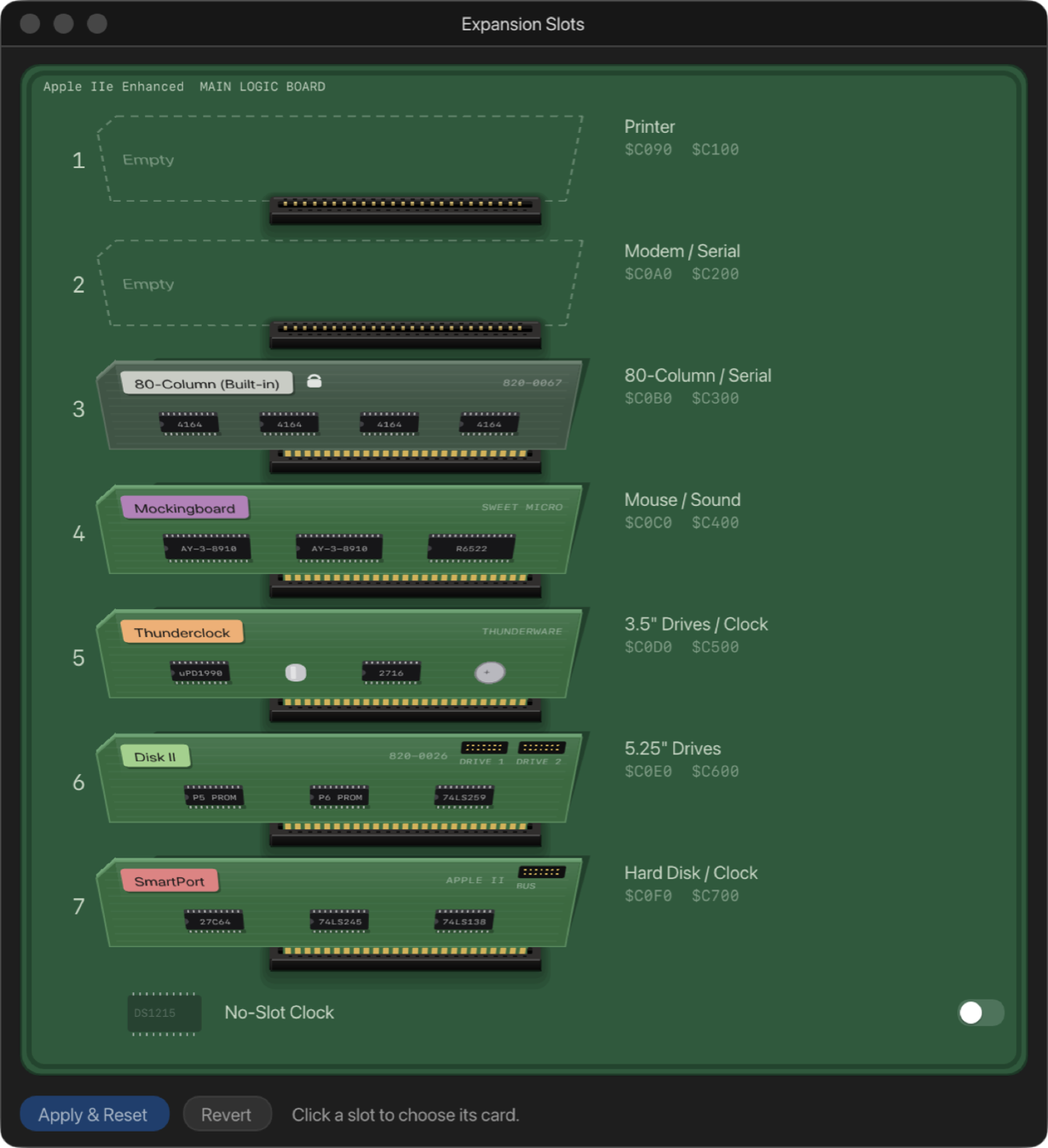The height and width of the screenshot is (1148, 1048).
Task: Click the SWEET MICRO text on Mockingboard
Action: point(522,508)
